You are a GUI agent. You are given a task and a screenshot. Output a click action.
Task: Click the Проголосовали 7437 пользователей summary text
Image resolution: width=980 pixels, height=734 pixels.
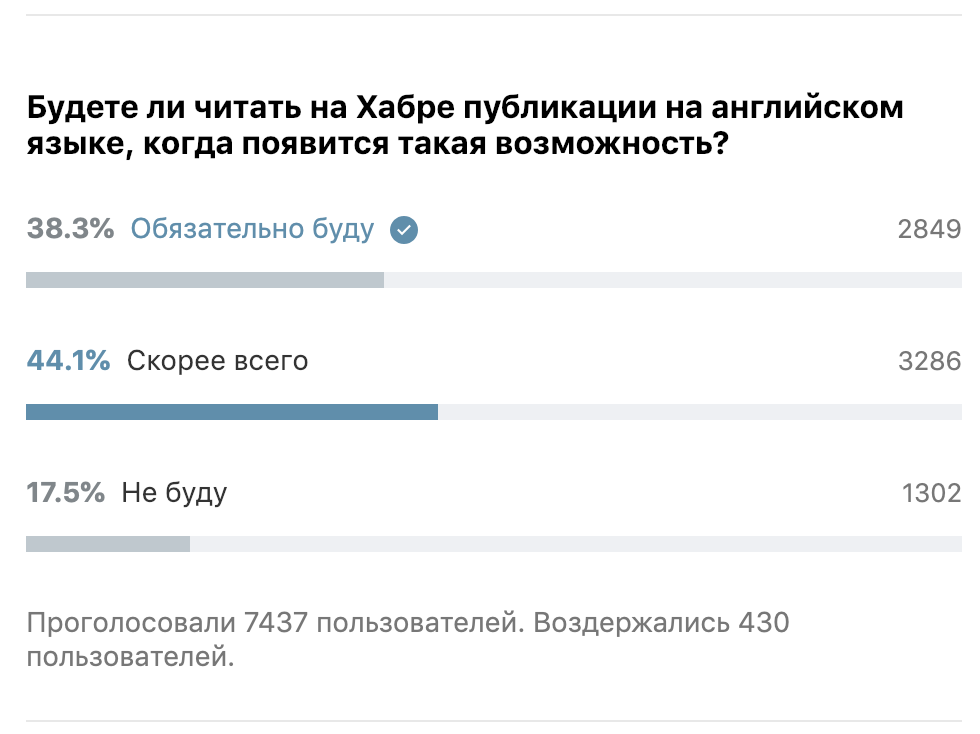pos(276,623)
